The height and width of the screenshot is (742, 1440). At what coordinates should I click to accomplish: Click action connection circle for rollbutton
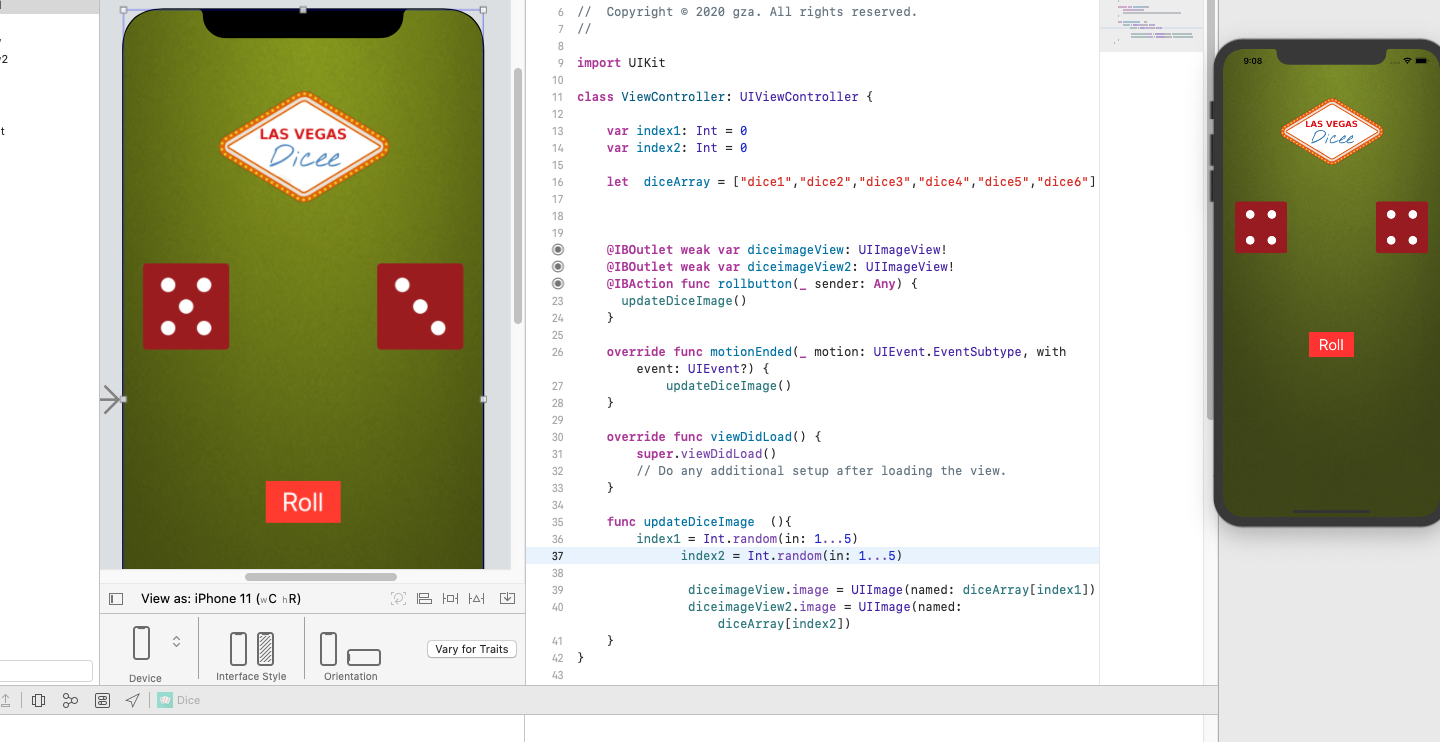558,284
